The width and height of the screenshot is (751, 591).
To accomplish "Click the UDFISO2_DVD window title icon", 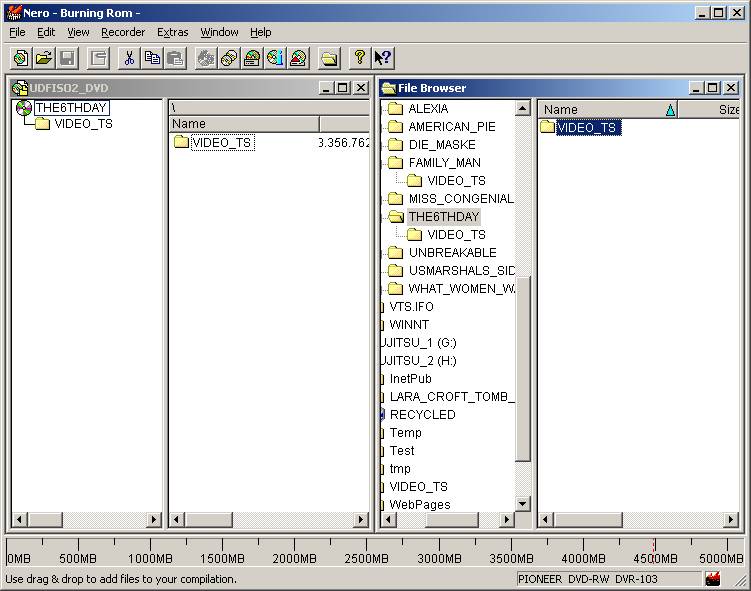I will (x=20, y=88).
